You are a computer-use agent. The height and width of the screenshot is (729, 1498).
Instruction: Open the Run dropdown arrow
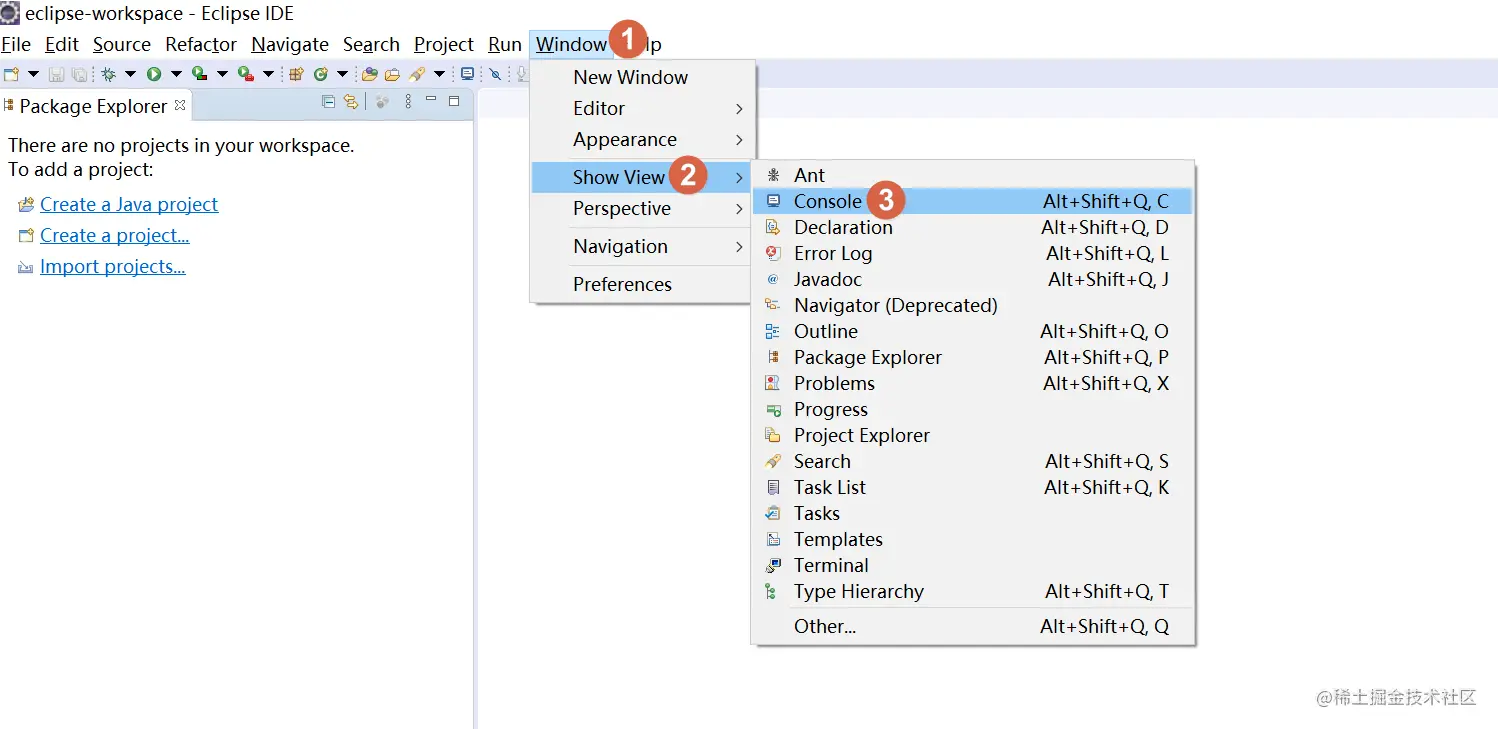(176, 74)
